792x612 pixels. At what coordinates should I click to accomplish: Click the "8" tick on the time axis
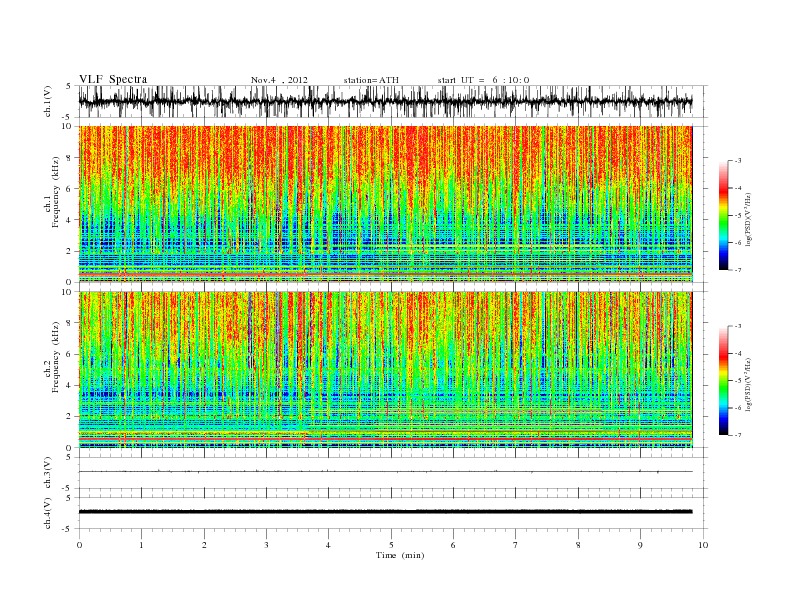tap(578, 545)
